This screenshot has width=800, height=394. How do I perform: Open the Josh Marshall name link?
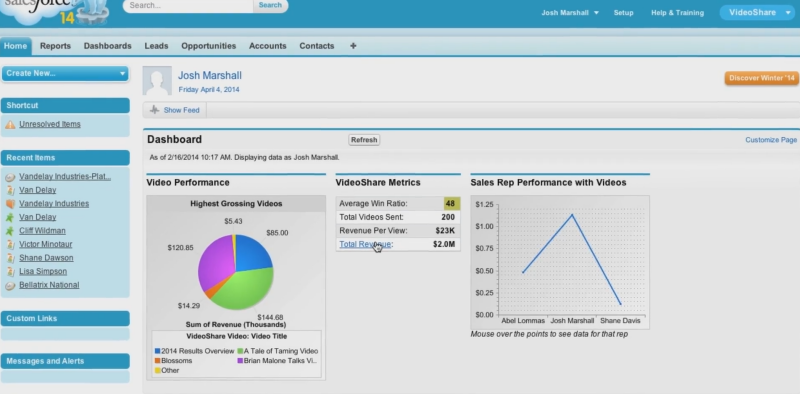210,76
